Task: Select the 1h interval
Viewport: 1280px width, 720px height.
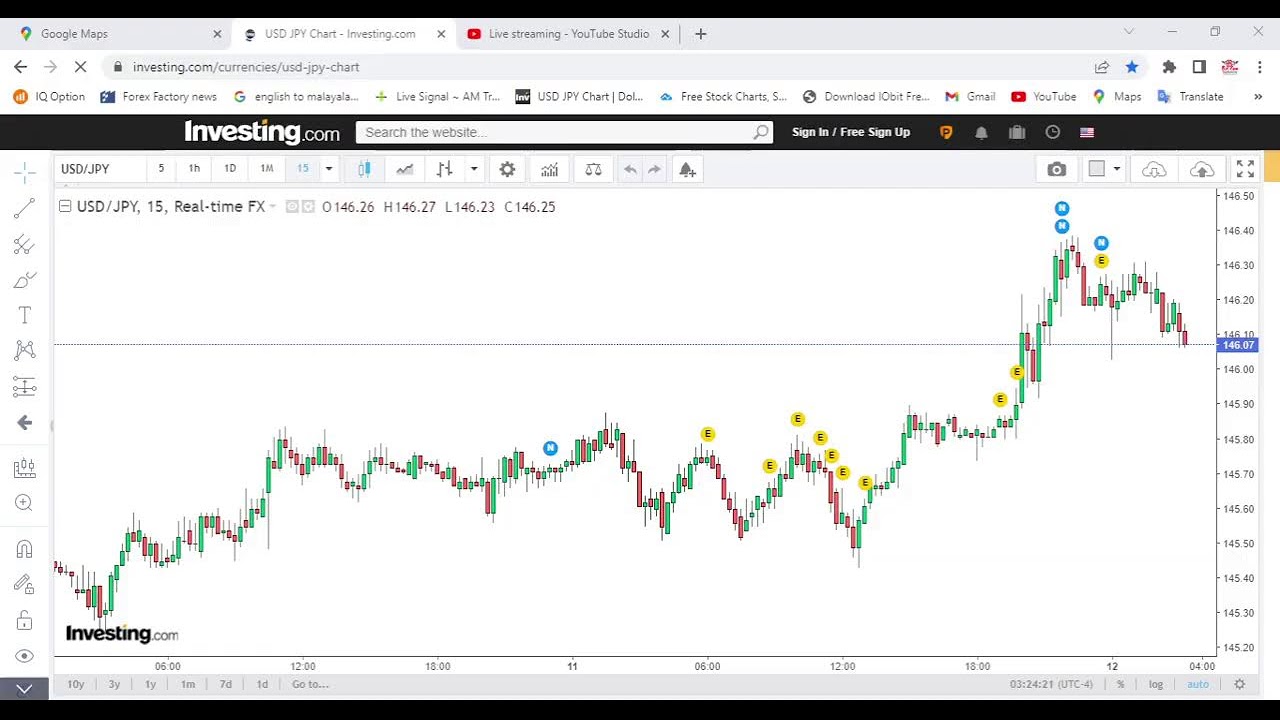Action: tap(194, 168)
